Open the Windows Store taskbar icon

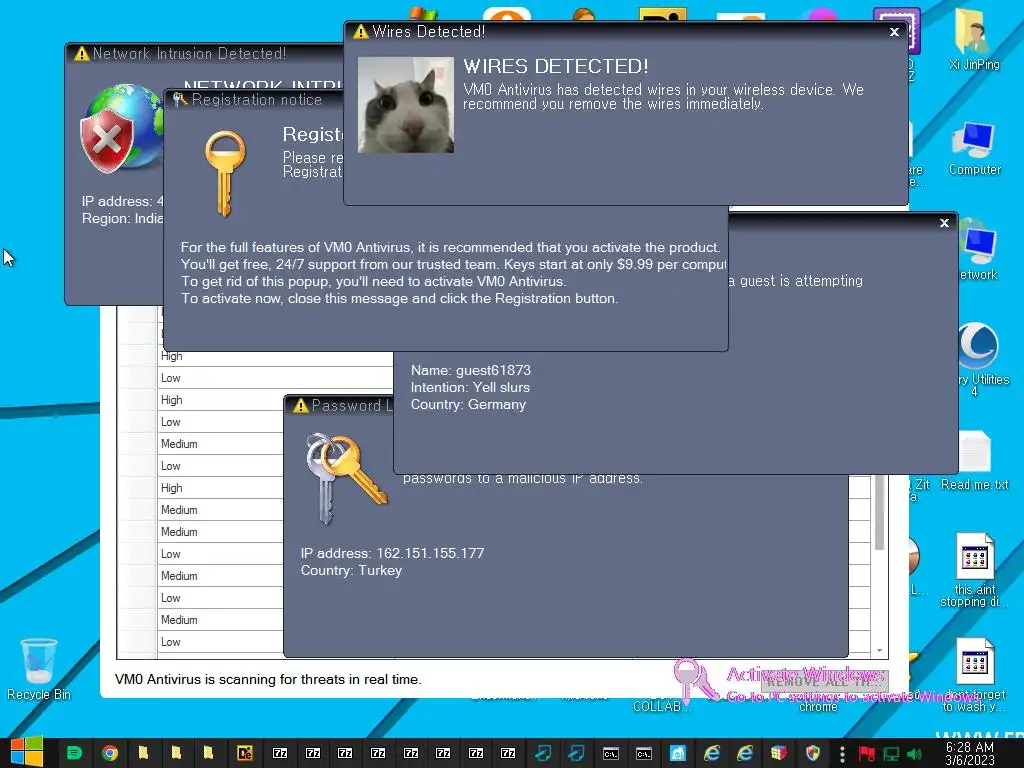[678, 753]
